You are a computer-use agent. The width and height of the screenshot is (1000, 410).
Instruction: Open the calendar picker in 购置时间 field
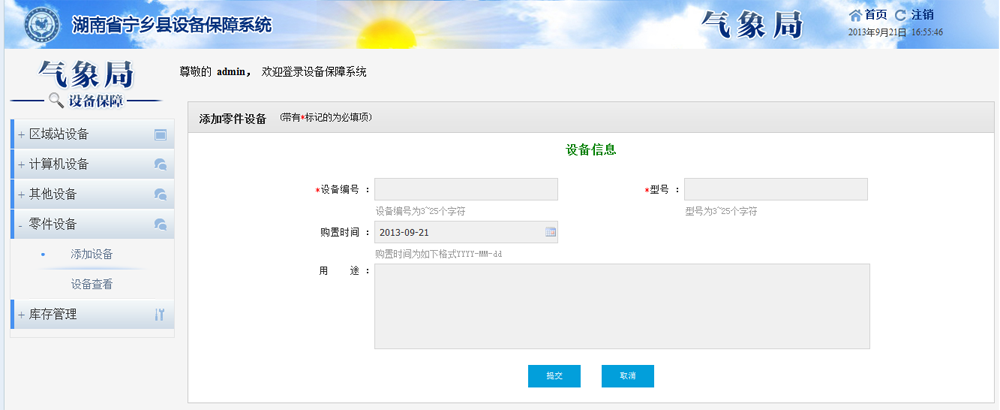point(550,232)
